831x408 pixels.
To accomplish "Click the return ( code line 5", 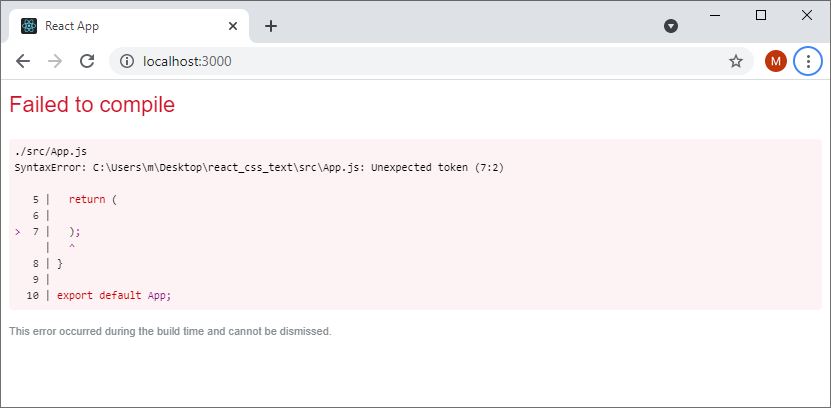I will (x=93, y=199).
